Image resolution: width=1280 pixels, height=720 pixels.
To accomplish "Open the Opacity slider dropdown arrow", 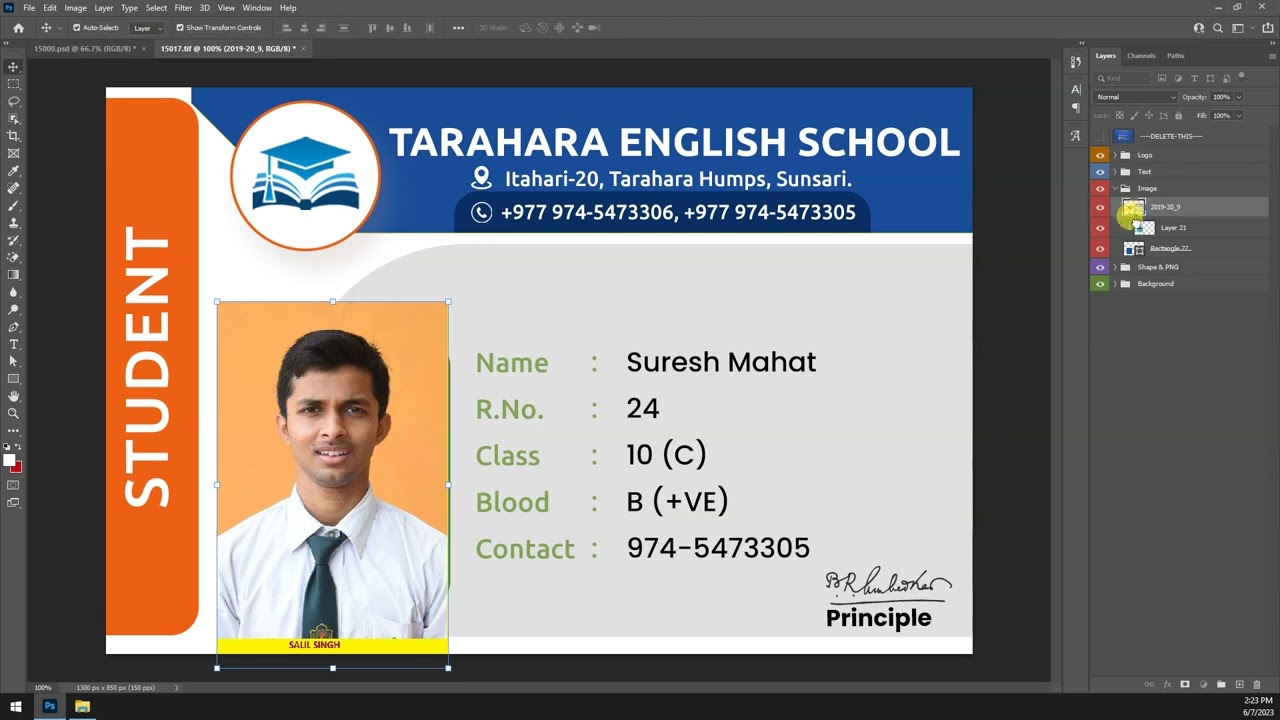I will tap(1239, 97).
